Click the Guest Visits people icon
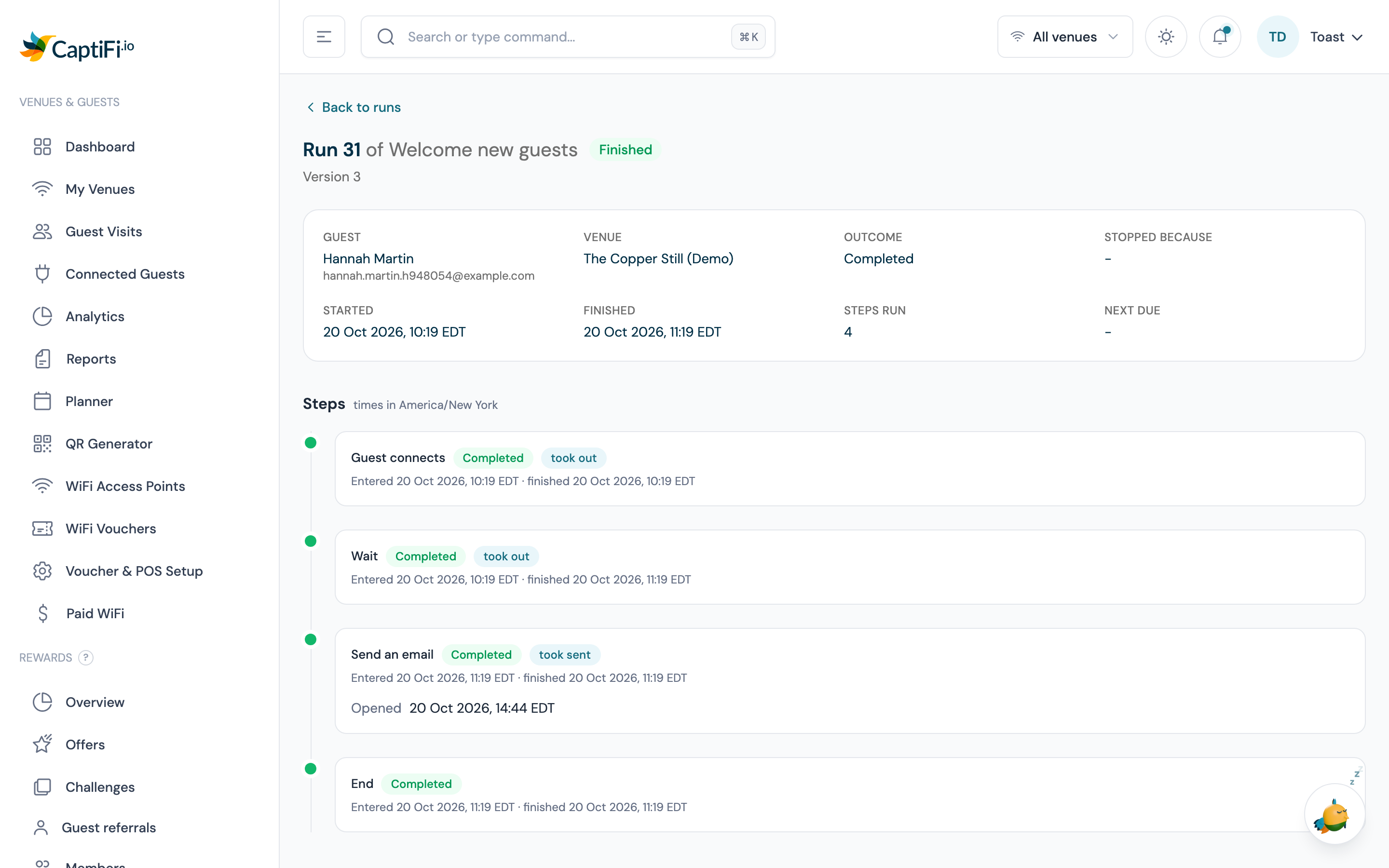 (42, 231)
